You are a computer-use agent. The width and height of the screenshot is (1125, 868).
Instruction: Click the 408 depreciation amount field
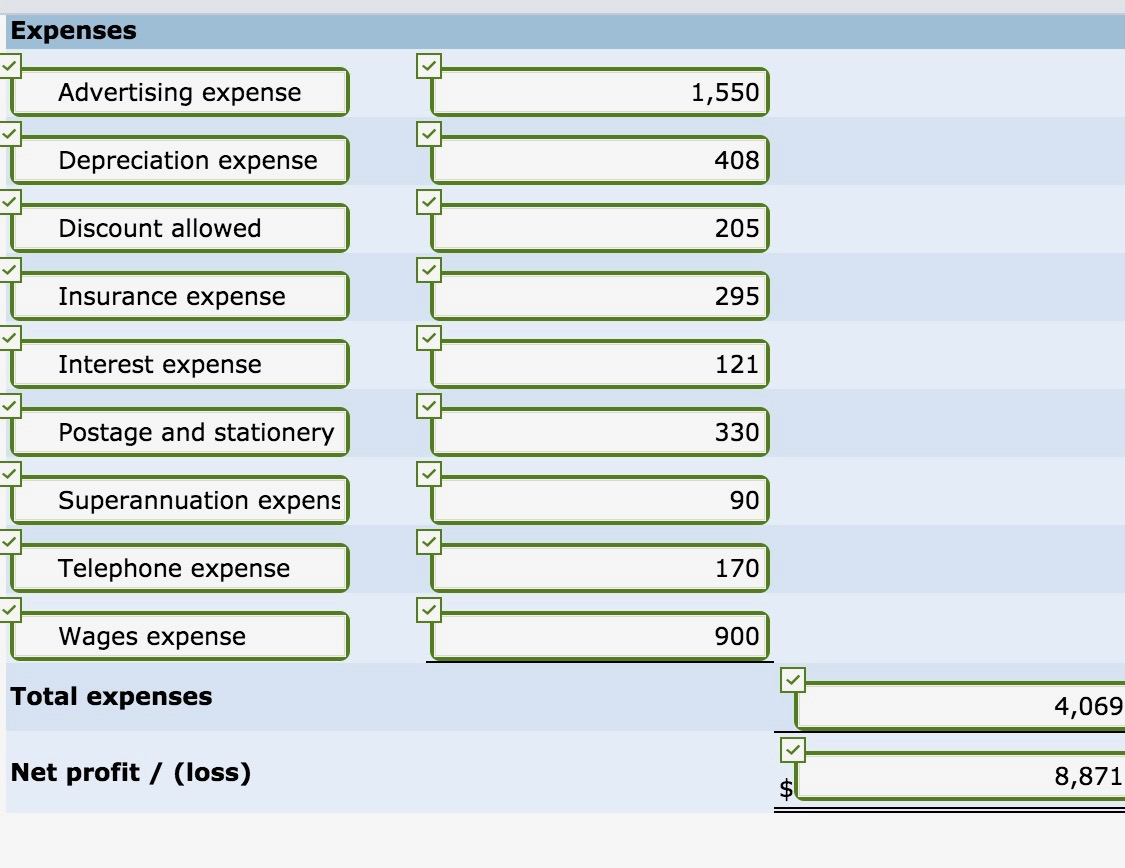pos(600,160)
